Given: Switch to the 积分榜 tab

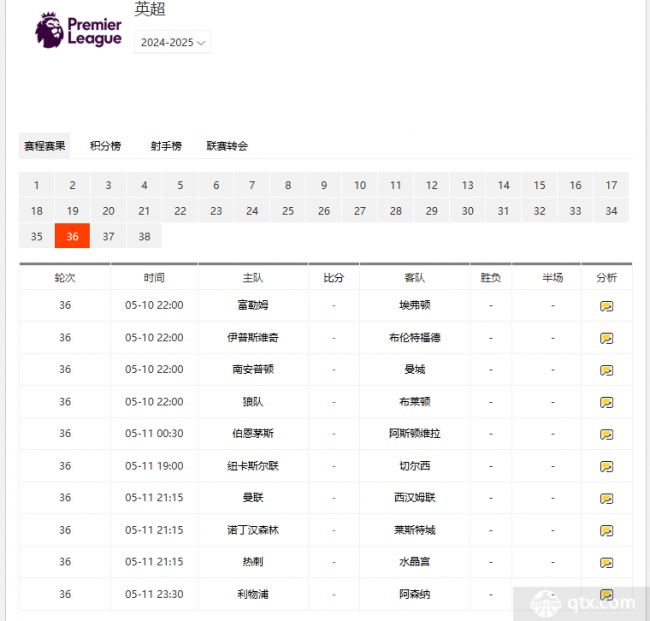Looking at the screenshot, I should point(105,146).
